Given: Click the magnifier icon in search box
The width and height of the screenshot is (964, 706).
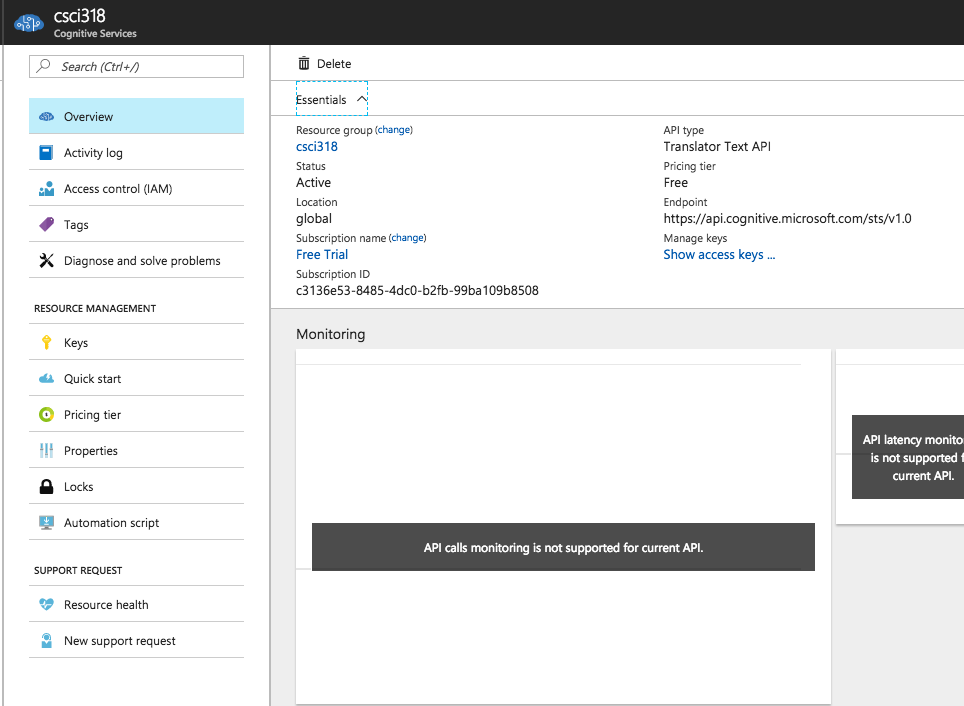Looking at the screenshot, I should 44,66.
